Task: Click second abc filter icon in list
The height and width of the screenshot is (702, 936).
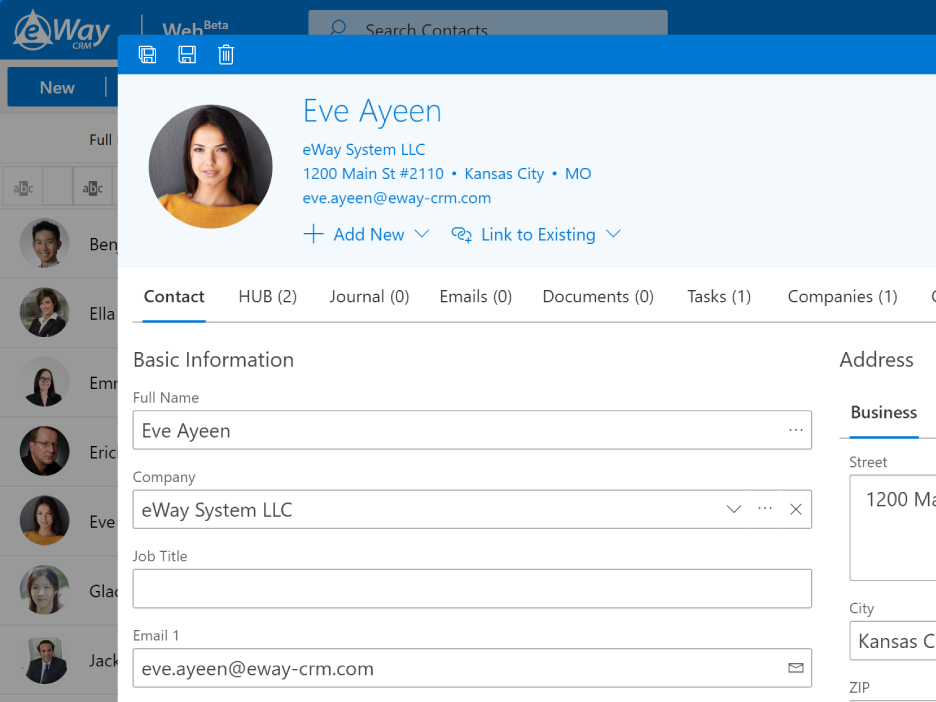Action: coord(93,188)
